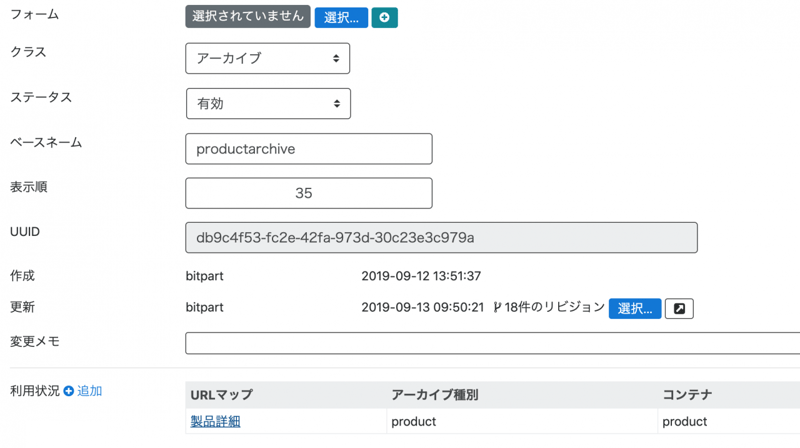Open the 製品詳細 link in the URL map table
This screenshot has height=448, width=800.
click(x=216, y=422)
